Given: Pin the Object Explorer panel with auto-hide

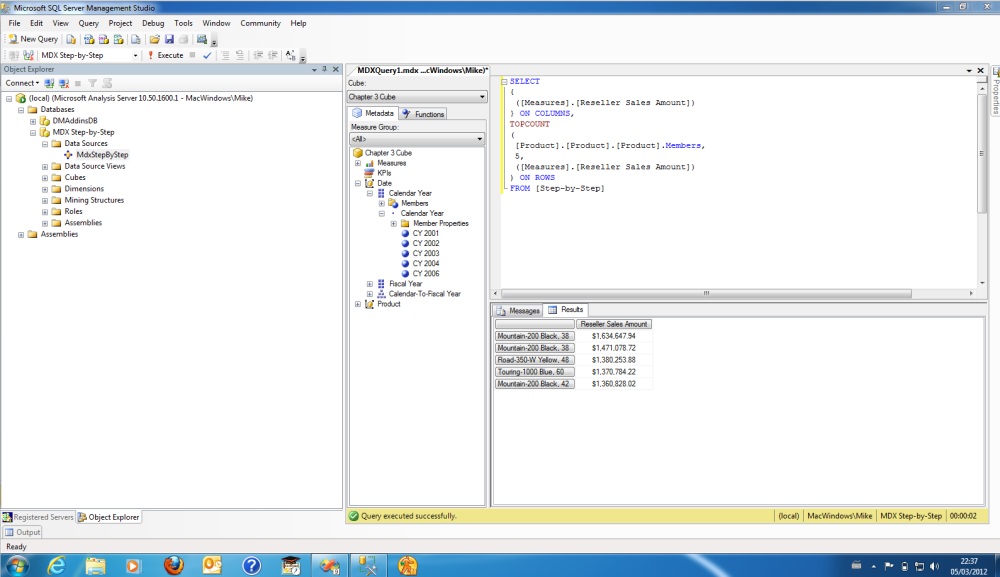Looking at the screenshot, I should 326,69.
